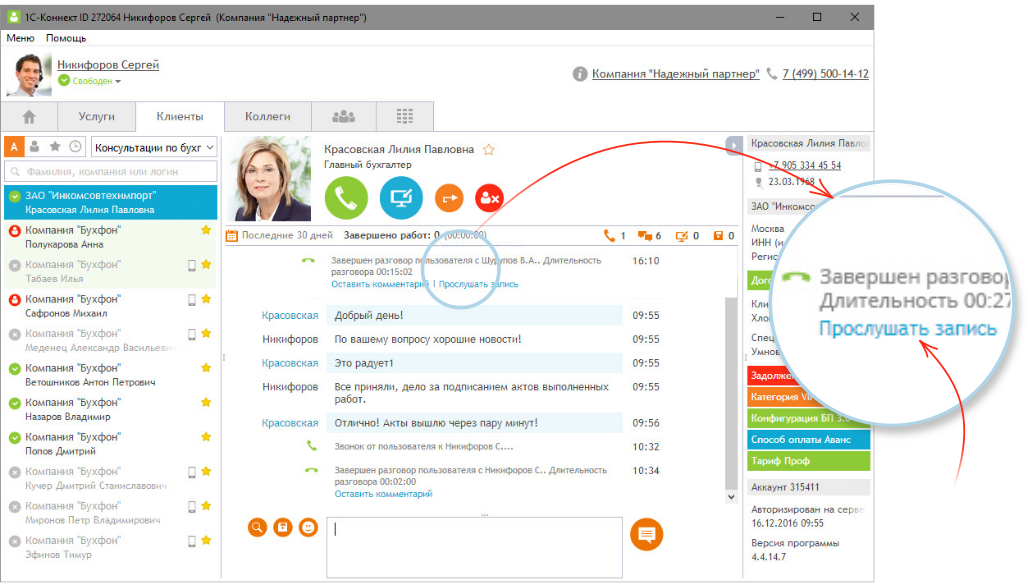This screenshot has width=1028, height=587.
Task: Select contact Полукарова Анна
Action: pos(111,237)
